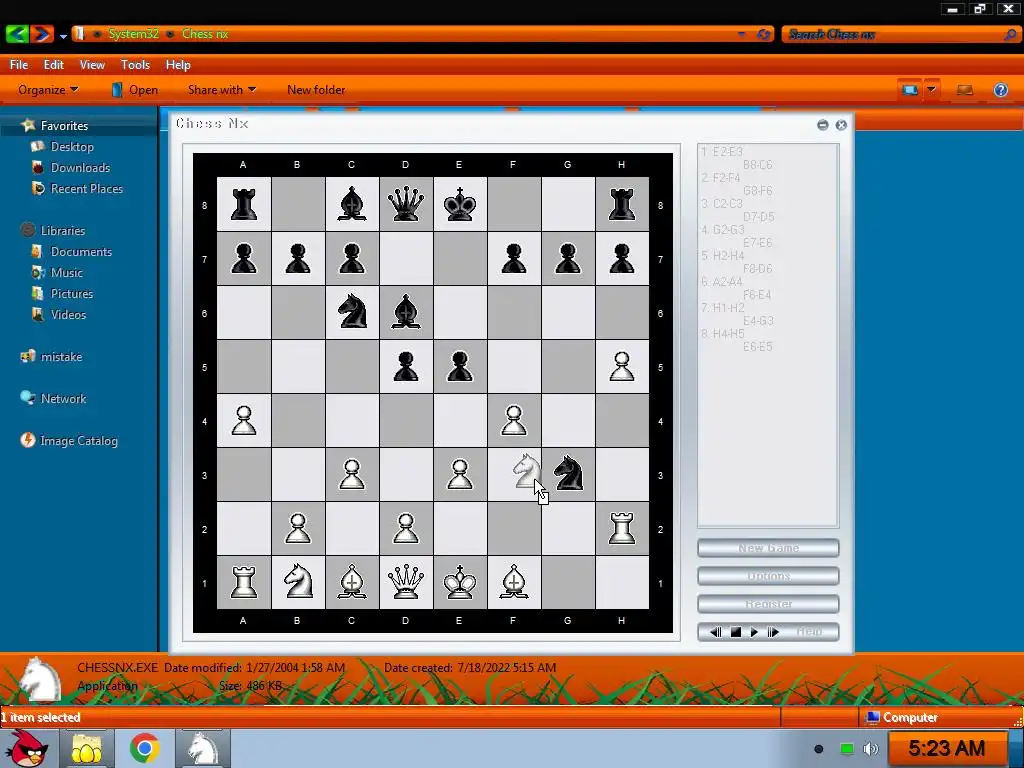Click the white queen on D1
1024x768 pixels.
(x=406, y=582)
